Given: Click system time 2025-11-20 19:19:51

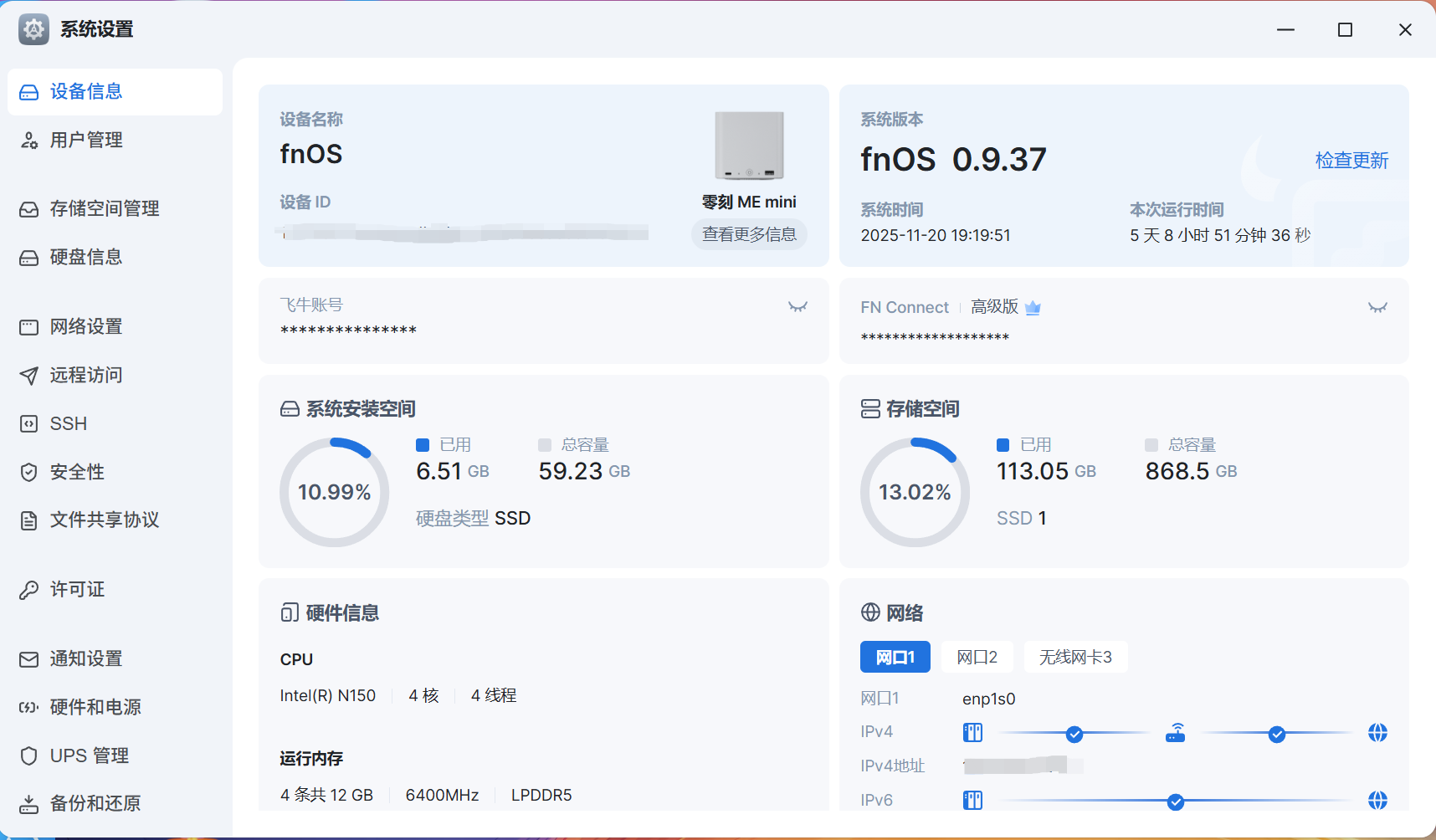Looking at the screenshot, I should click(x=936, y=236).
